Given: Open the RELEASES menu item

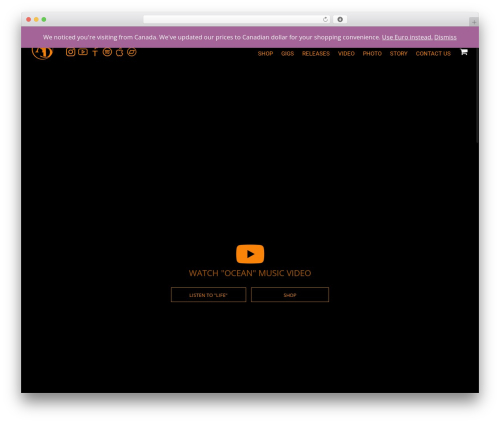Looking at the screenshot, I should tap(316, 54).
